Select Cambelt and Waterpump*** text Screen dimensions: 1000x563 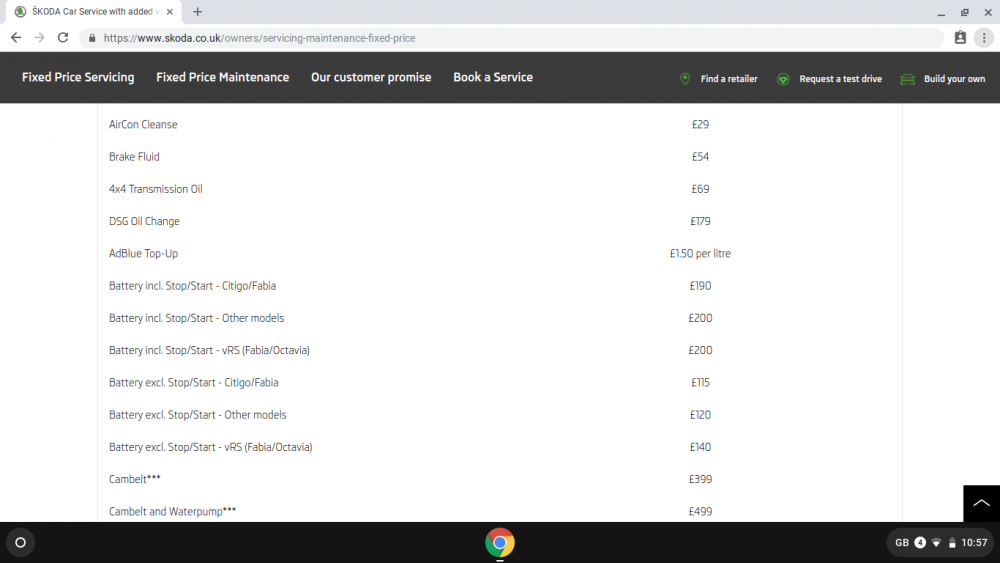pyautogui.click(x=172, y=511)
